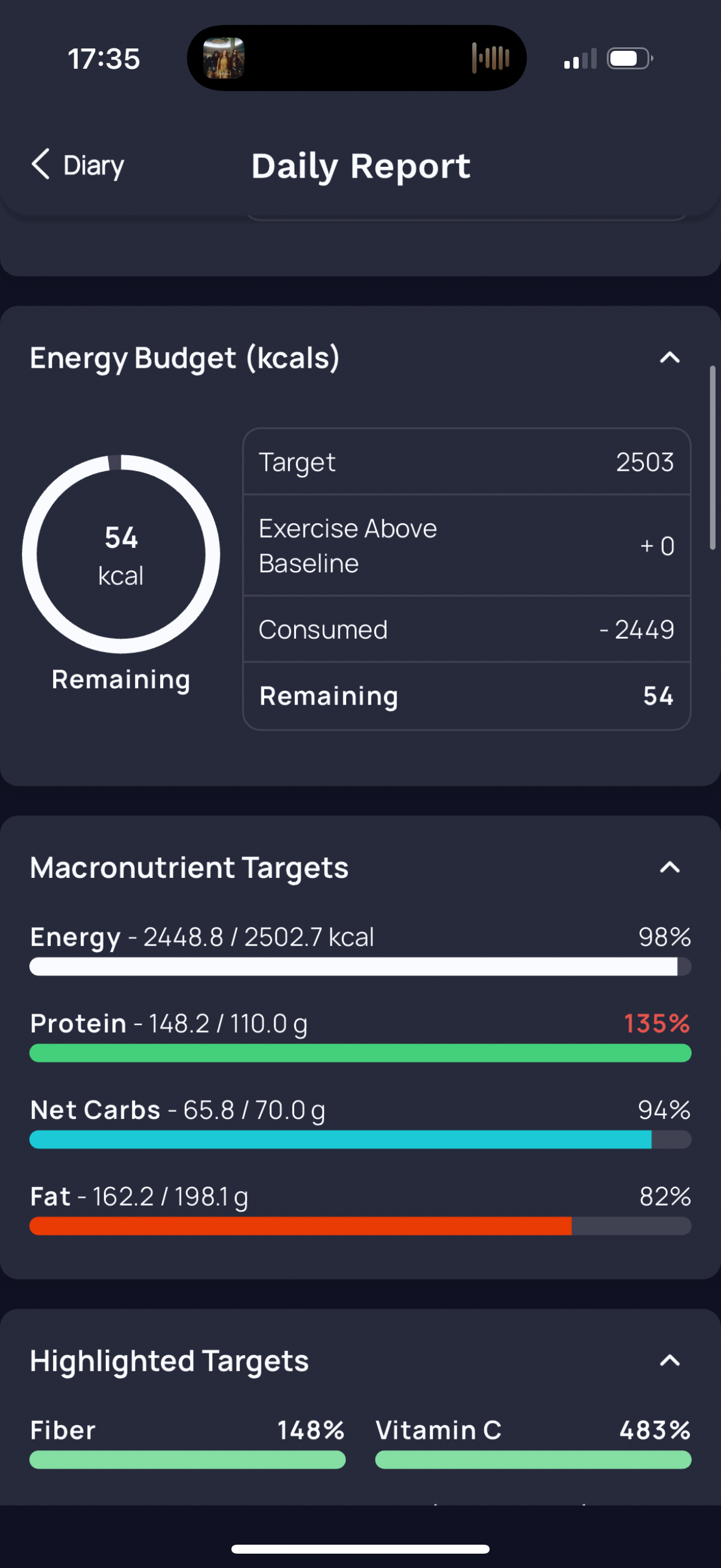Tap the Consumed -2449 row
This screenshot has width=721, height=1568.
(467, 629)
